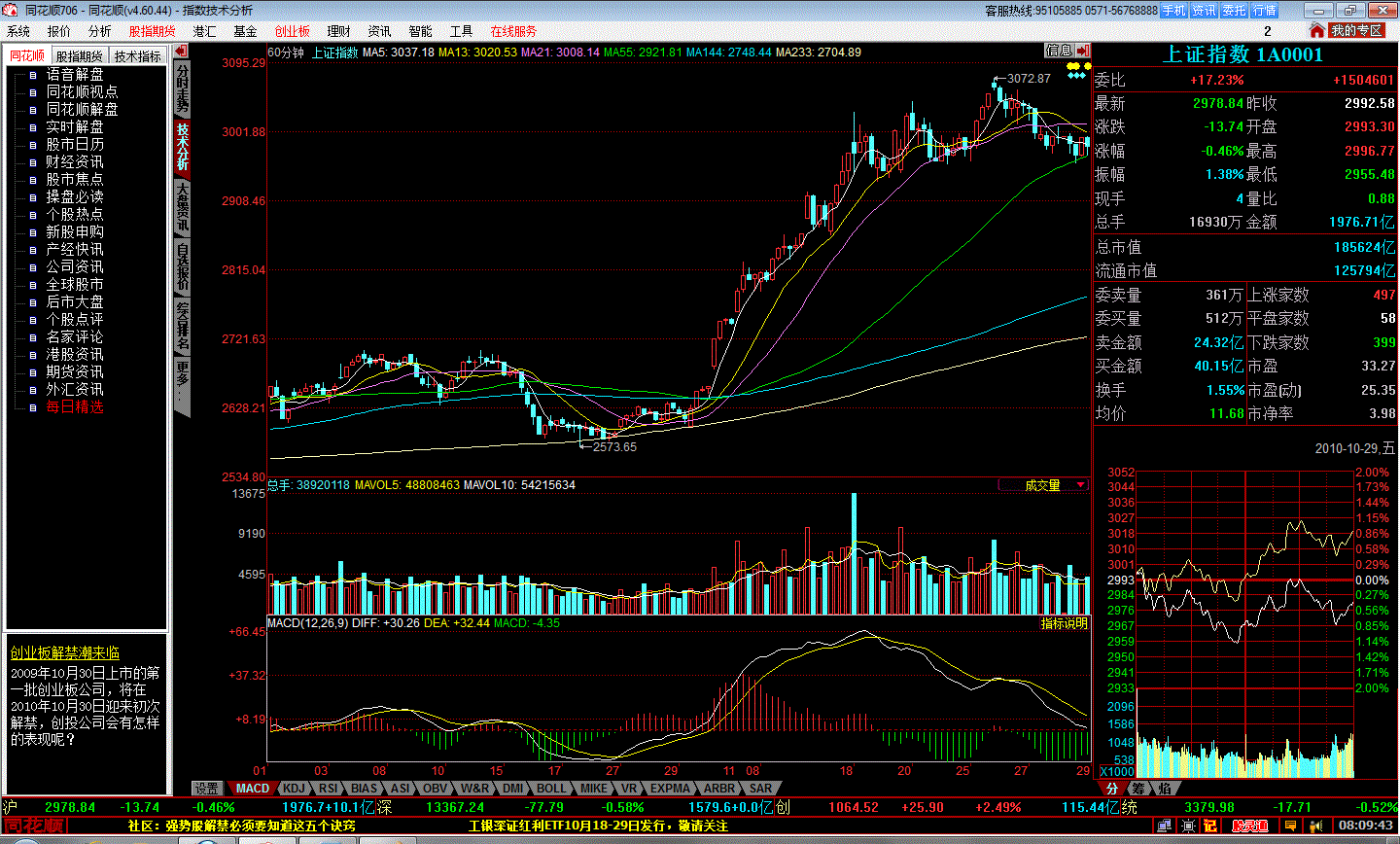Click the 设置 indicator settings button

tap(206, 789)
